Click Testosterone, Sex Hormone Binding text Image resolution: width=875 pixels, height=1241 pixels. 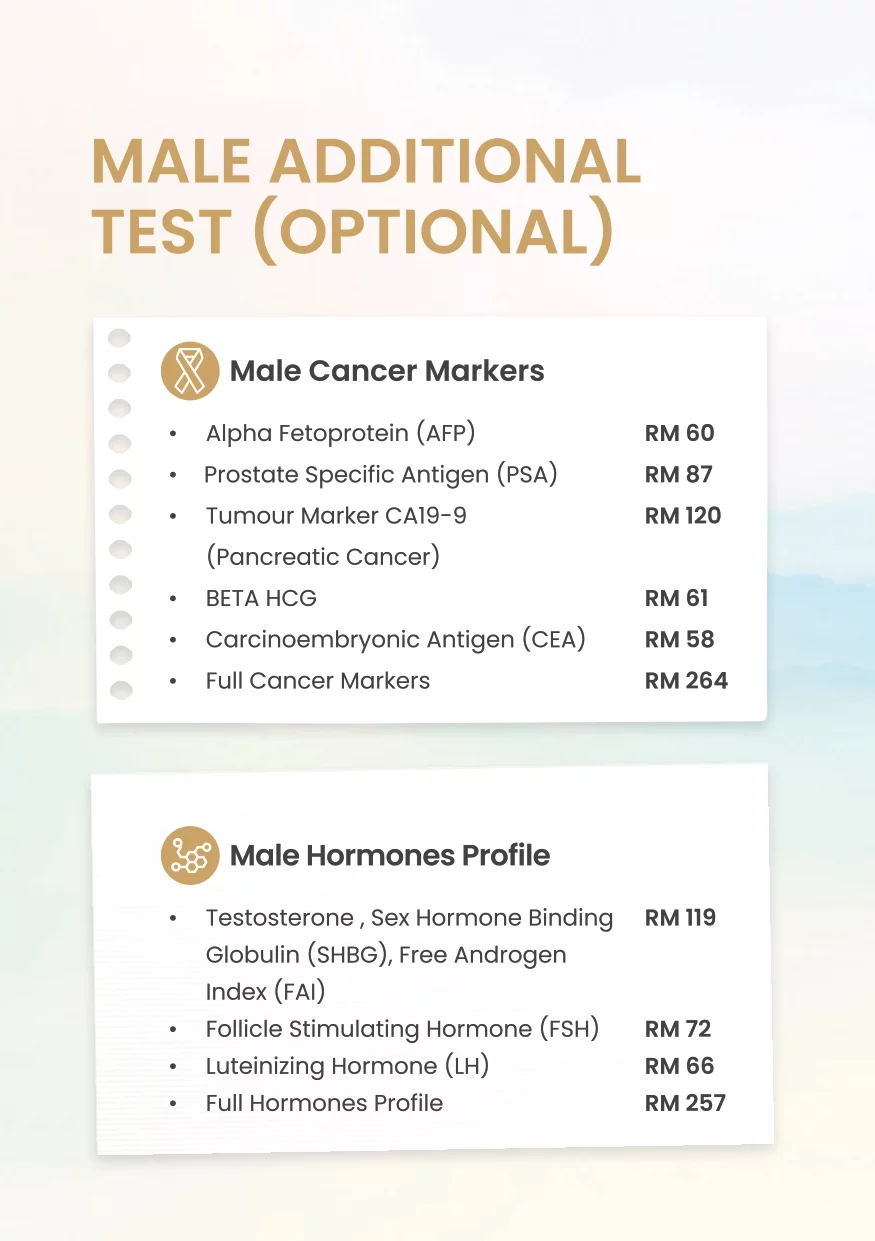409,918
